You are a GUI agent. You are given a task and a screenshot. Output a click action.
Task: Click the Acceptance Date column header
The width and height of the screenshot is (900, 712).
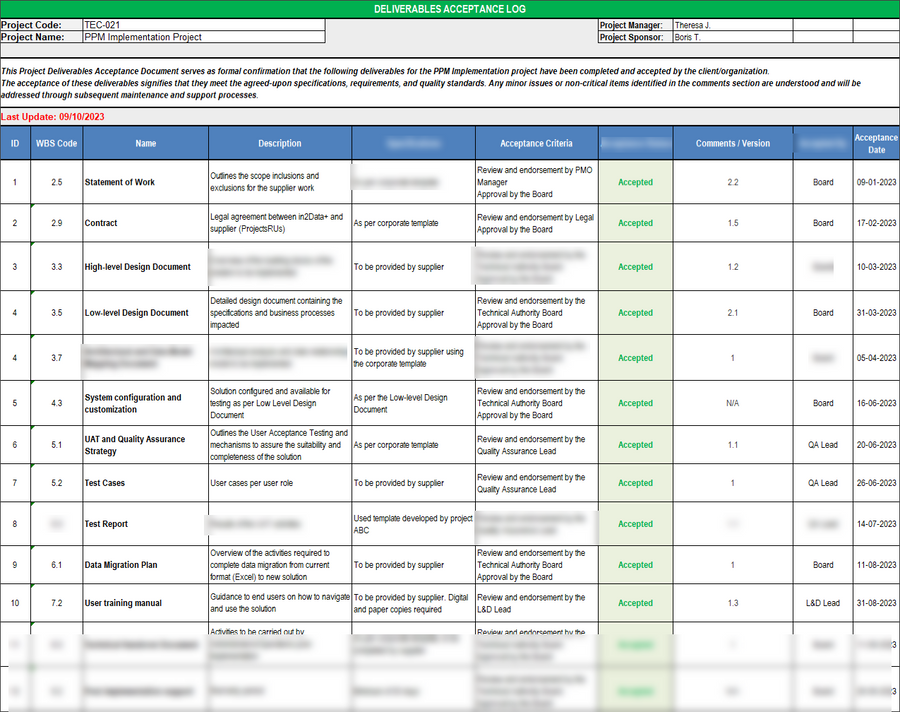click(875, 143)
